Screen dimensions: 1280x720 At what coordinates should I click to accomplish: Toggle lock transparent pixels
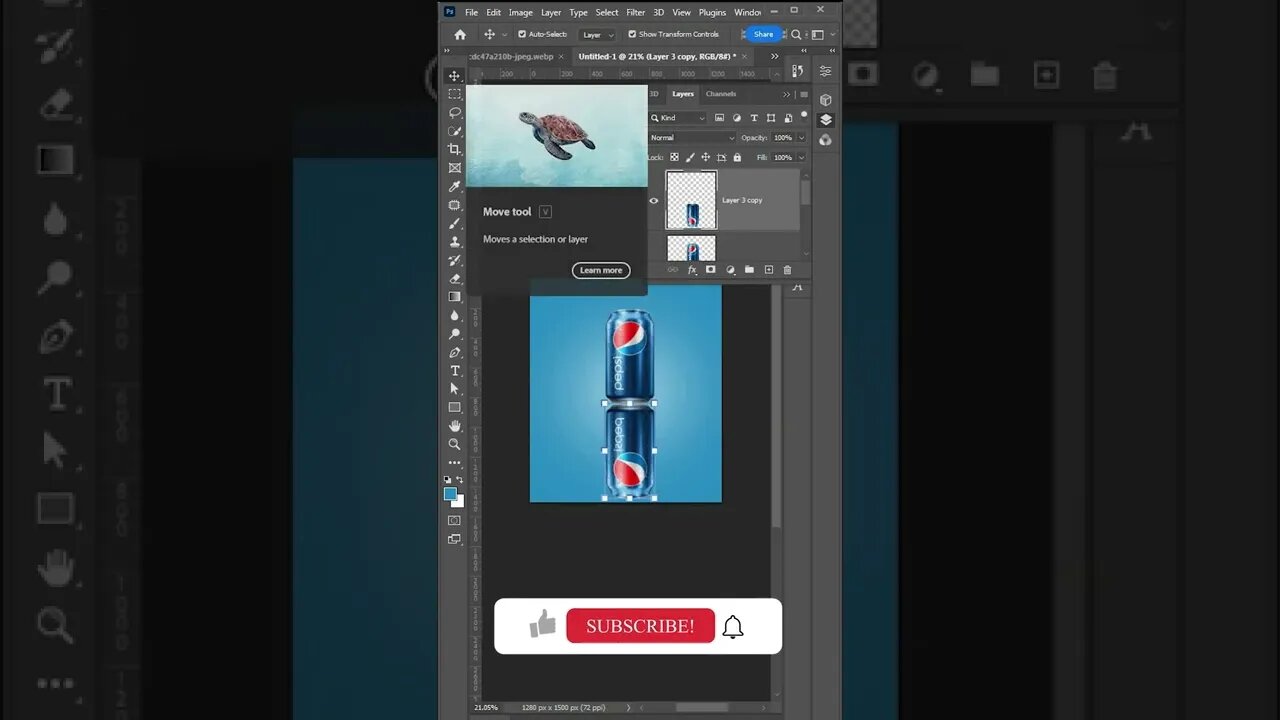(674, 157)
